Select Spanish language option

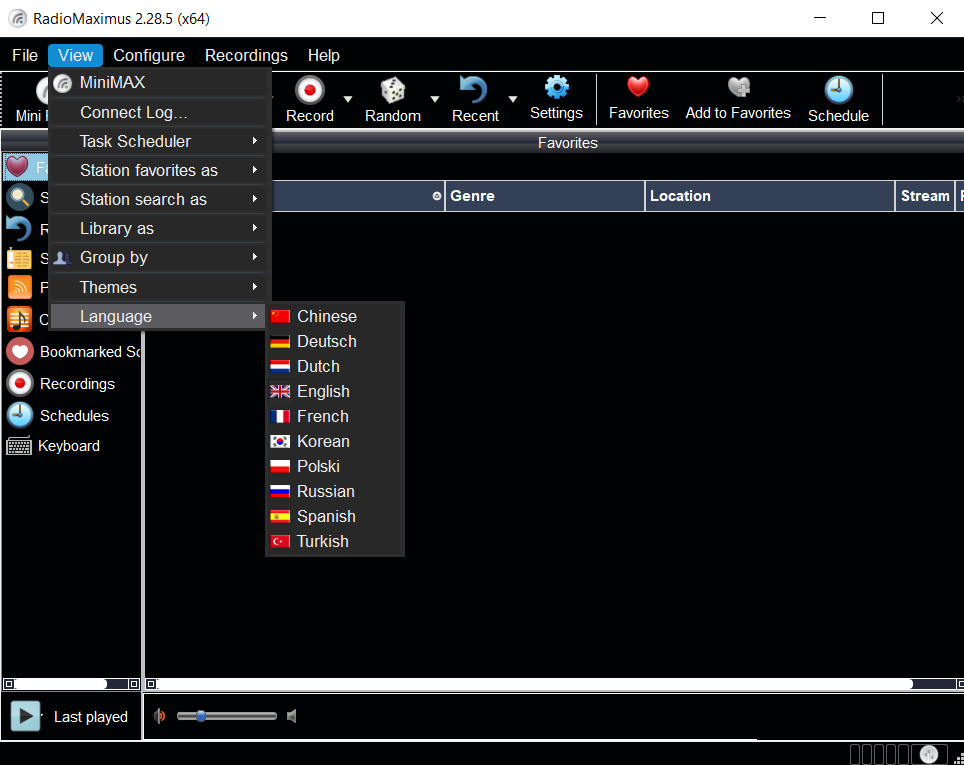[335, 517]
